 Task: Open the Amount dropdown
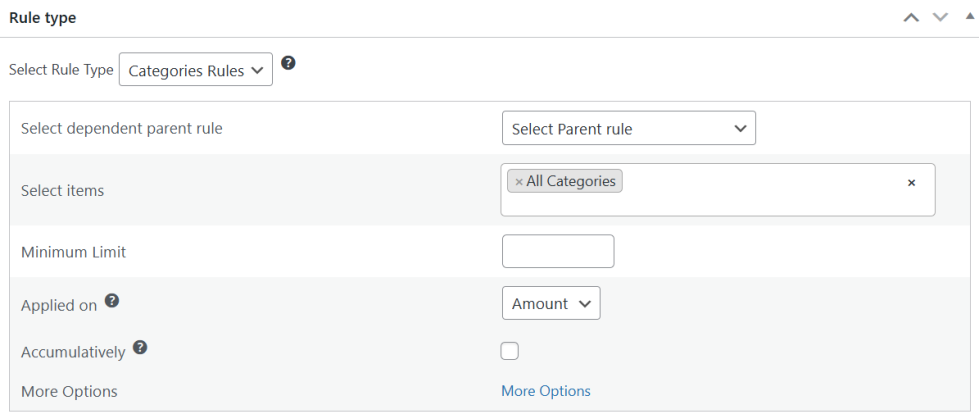coord(550,303)
